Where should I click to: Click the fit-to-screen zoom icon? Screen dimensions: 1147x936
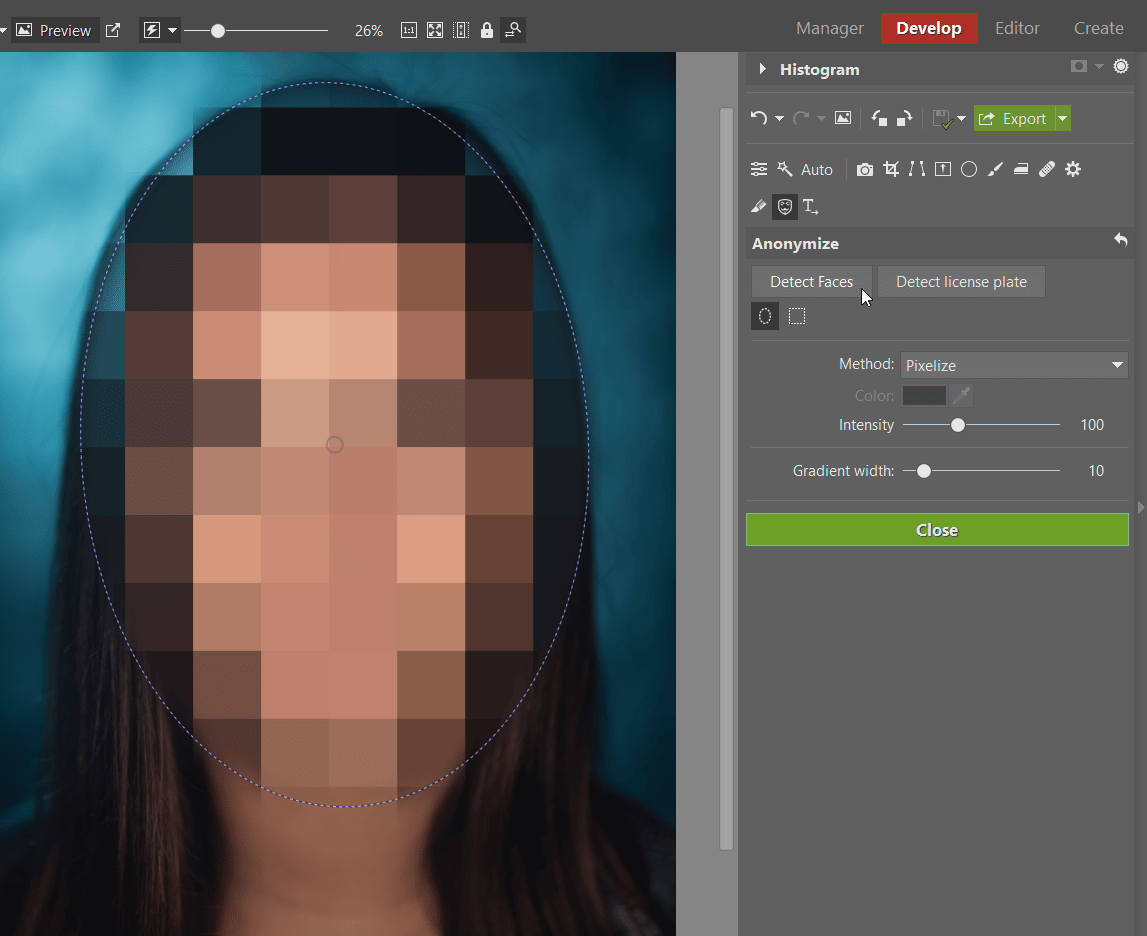[435, 30]
